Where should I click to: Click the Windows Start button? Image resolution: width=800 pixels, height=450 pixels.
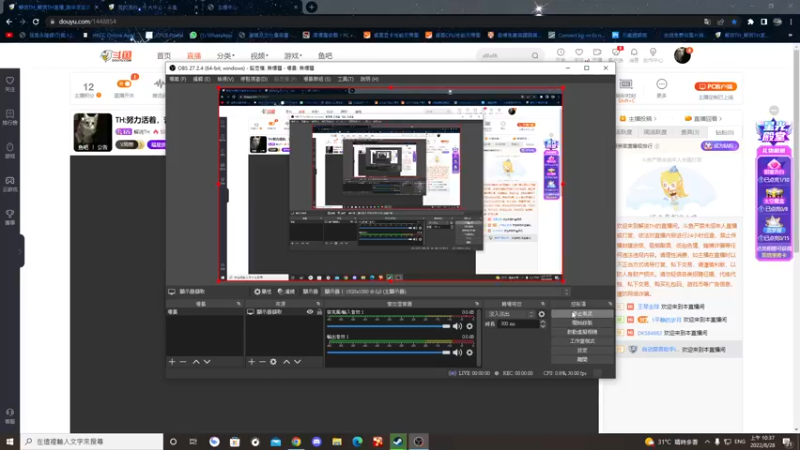(x=10, y=441)
